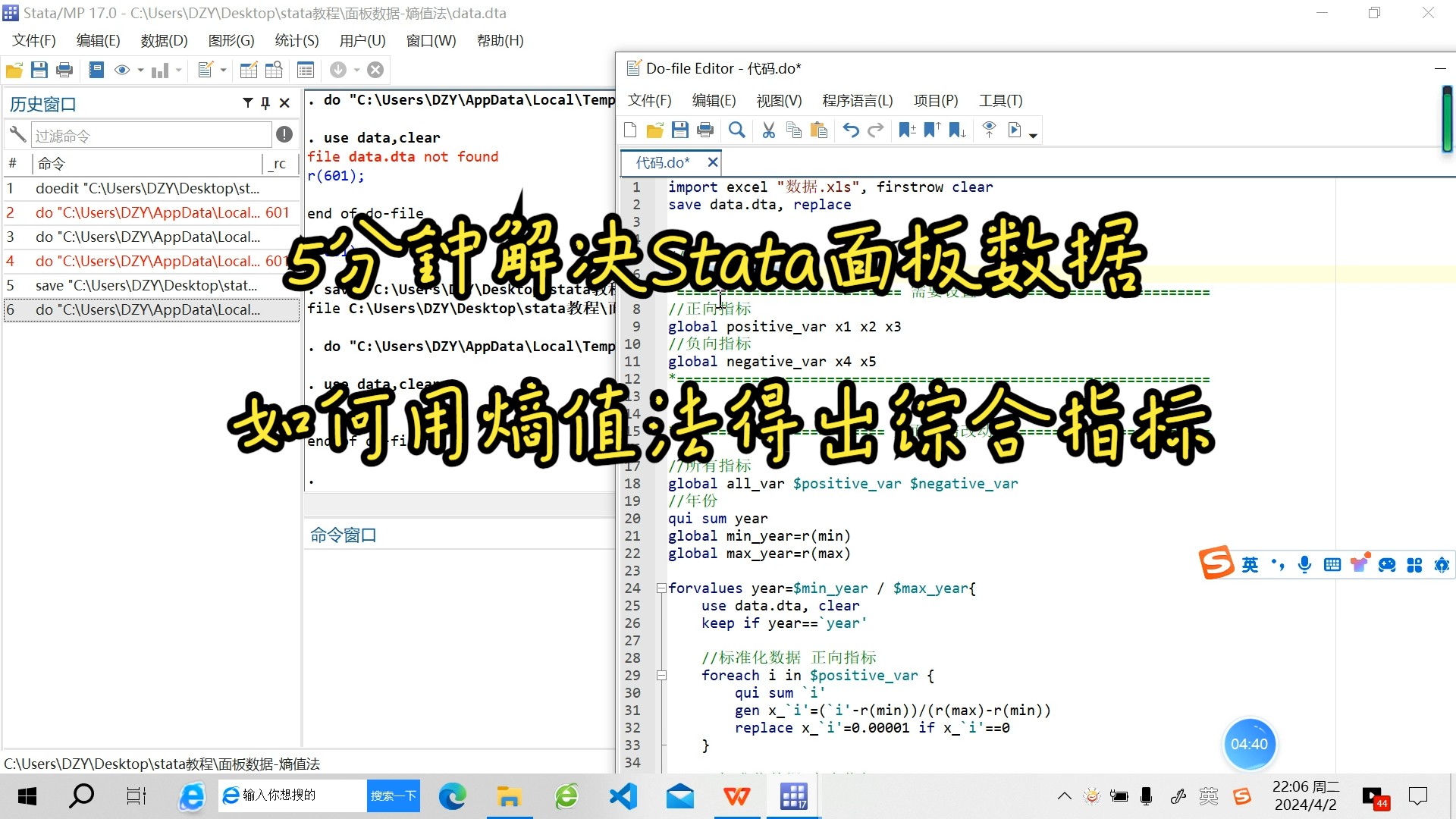The width and height of the screenshot is (1456, 819).
Task: Print results from Stata main toolbar
Action: pos(64,71)
